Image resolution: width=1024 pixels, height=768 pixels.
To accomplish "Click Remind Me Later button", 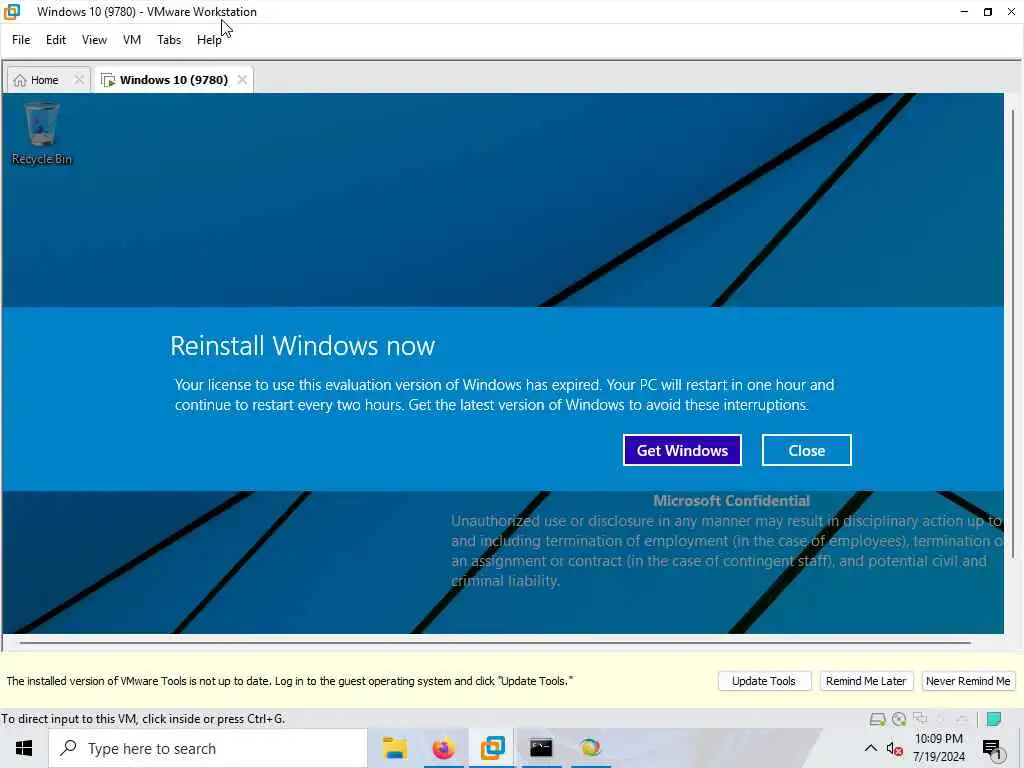I will pos(866,680).
